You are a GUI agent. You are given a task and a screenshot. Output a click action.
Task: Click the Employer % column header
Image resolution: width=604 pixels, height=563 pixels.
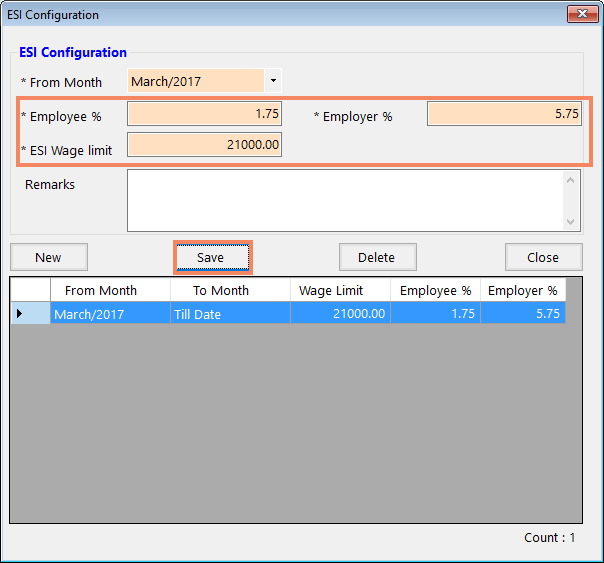point(523,290)
